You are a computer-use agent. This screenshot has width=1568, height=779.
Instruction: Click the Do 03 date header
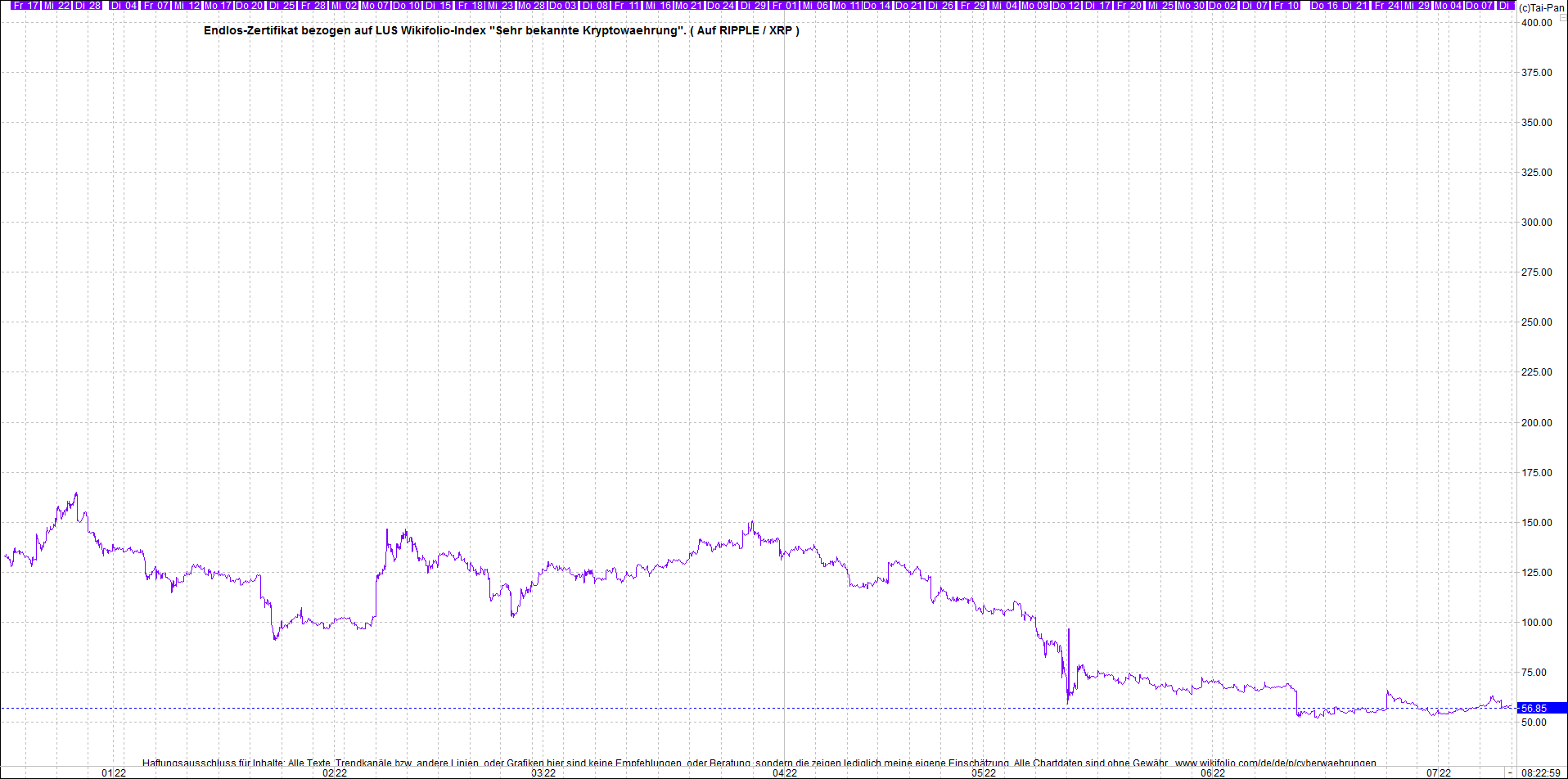(x=562, y=5)
